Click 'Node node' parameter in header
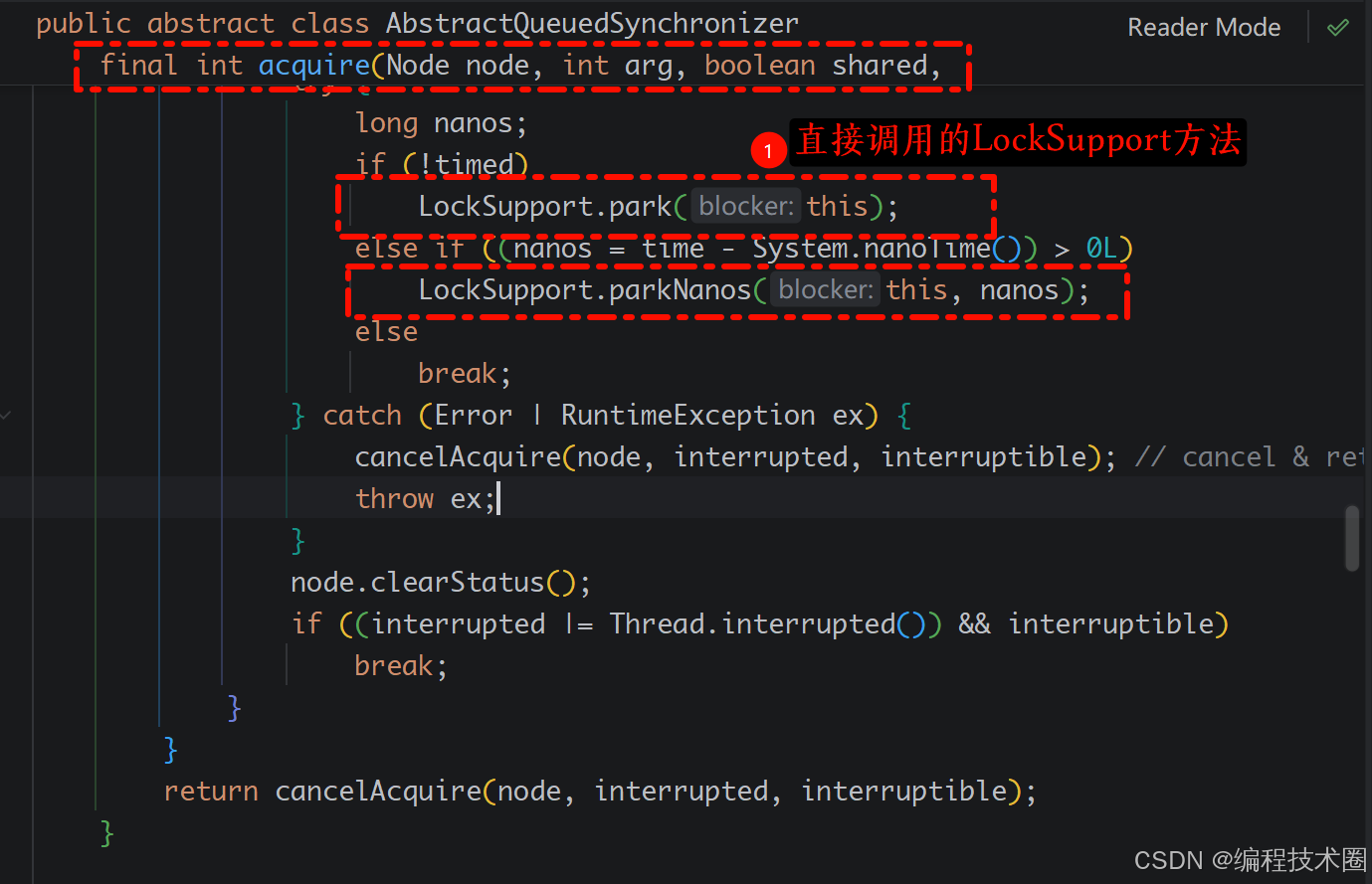Image resolution: width=1372 pixels, height=884 pixels. [x=458, y=66]
